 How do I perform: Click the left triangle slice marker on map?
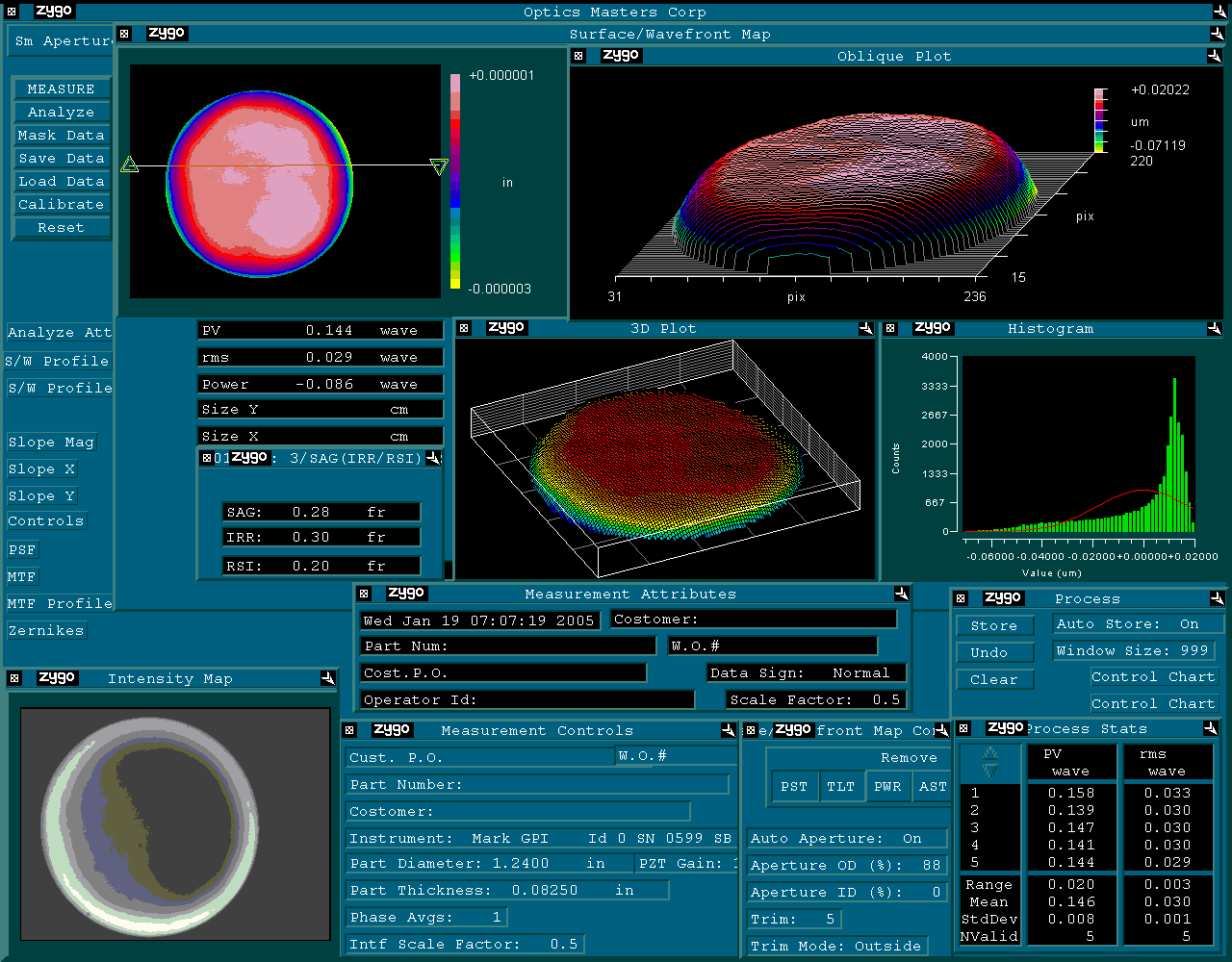click(x=130, y=165)
